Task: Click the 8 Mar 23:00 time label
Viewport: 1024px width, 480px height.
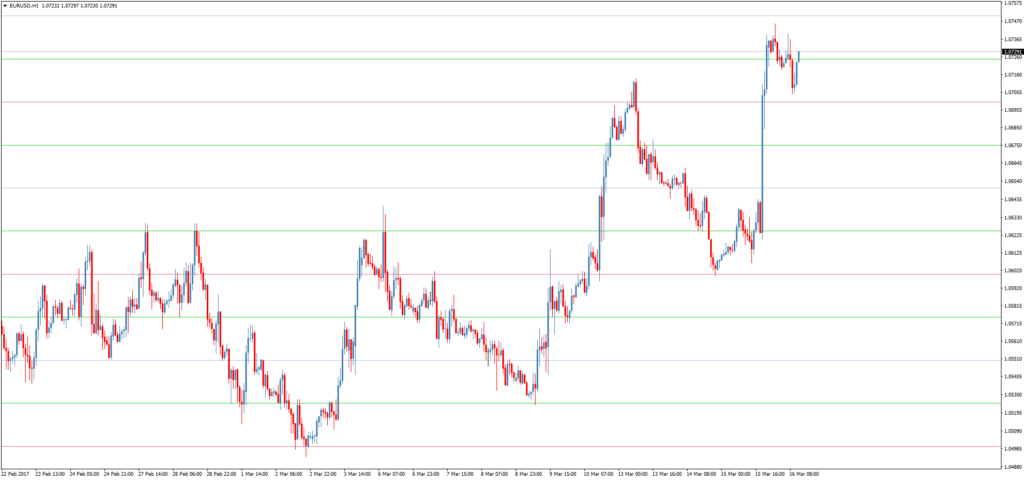Action: pyautogui.click(x=529, y=474)
